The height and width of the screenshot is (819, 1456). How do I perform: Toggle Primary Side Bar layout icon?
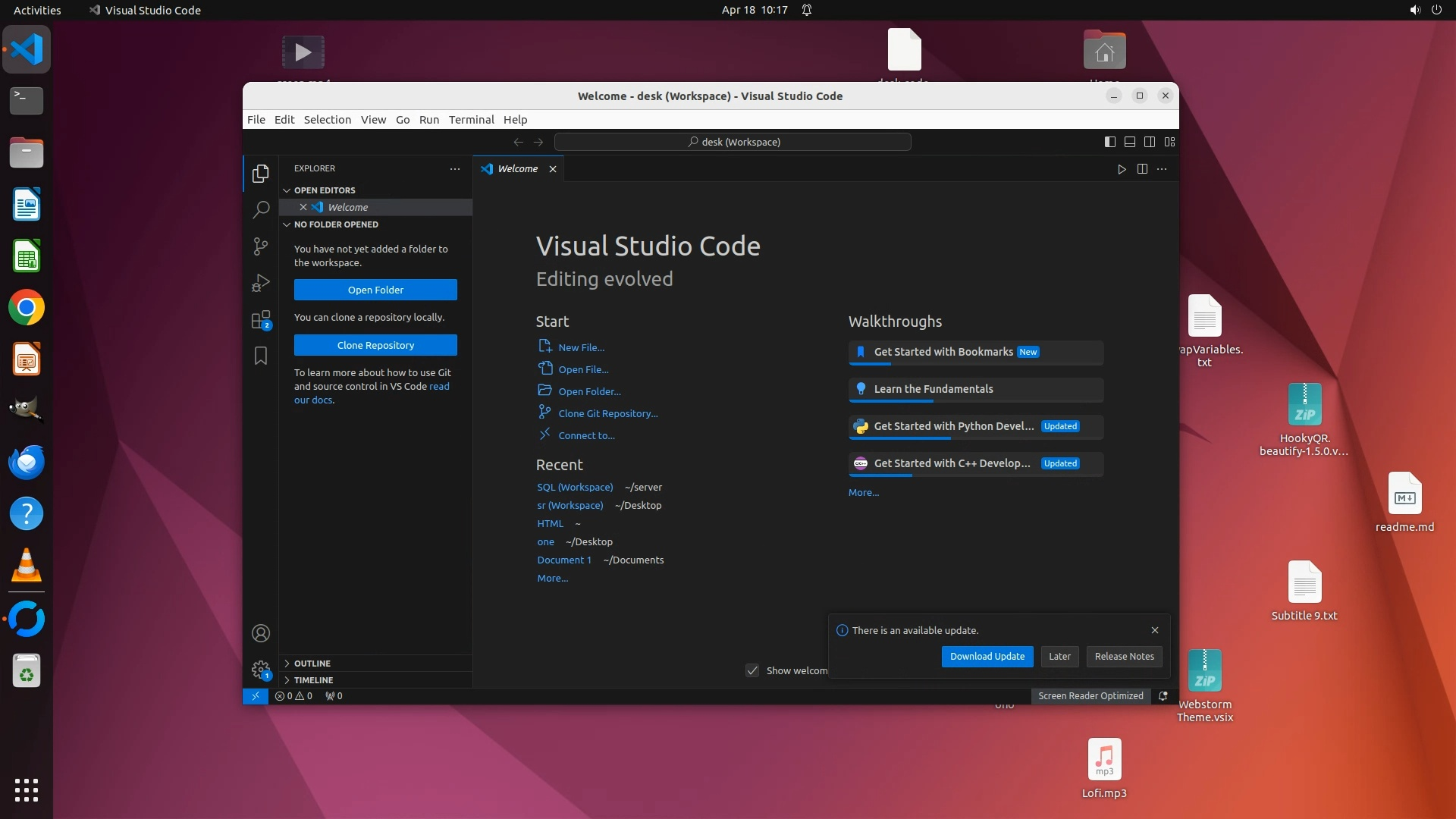click(1109, 142)
